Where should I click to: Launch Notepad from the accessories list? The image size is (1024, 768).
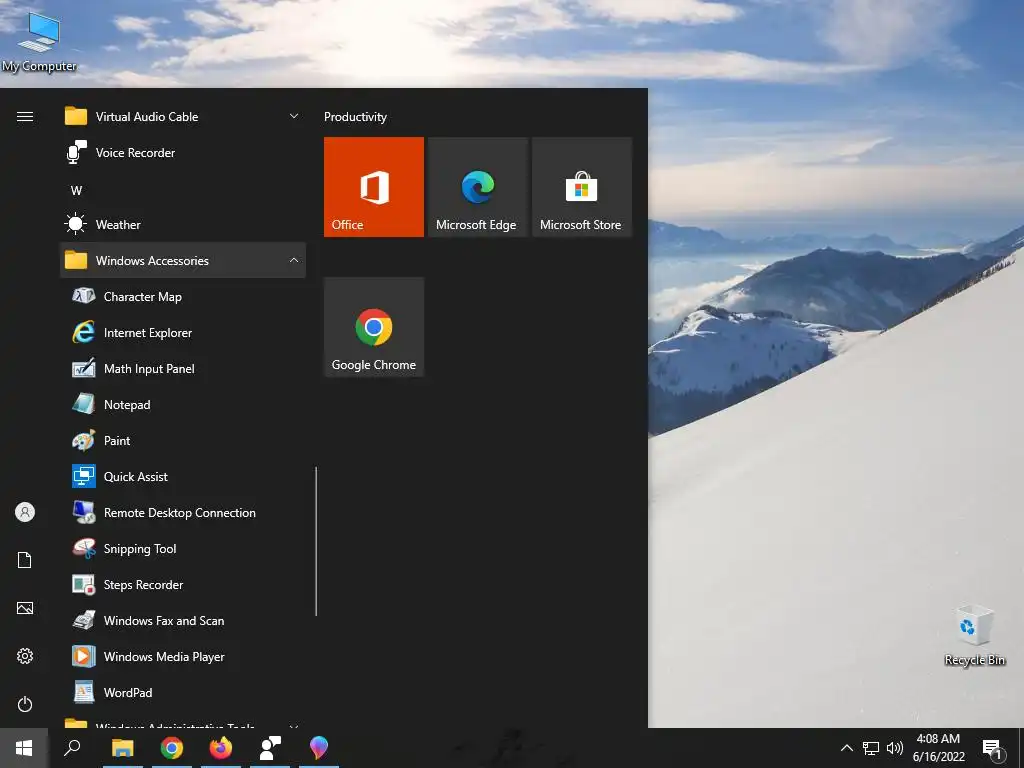(x=183, y=404)
